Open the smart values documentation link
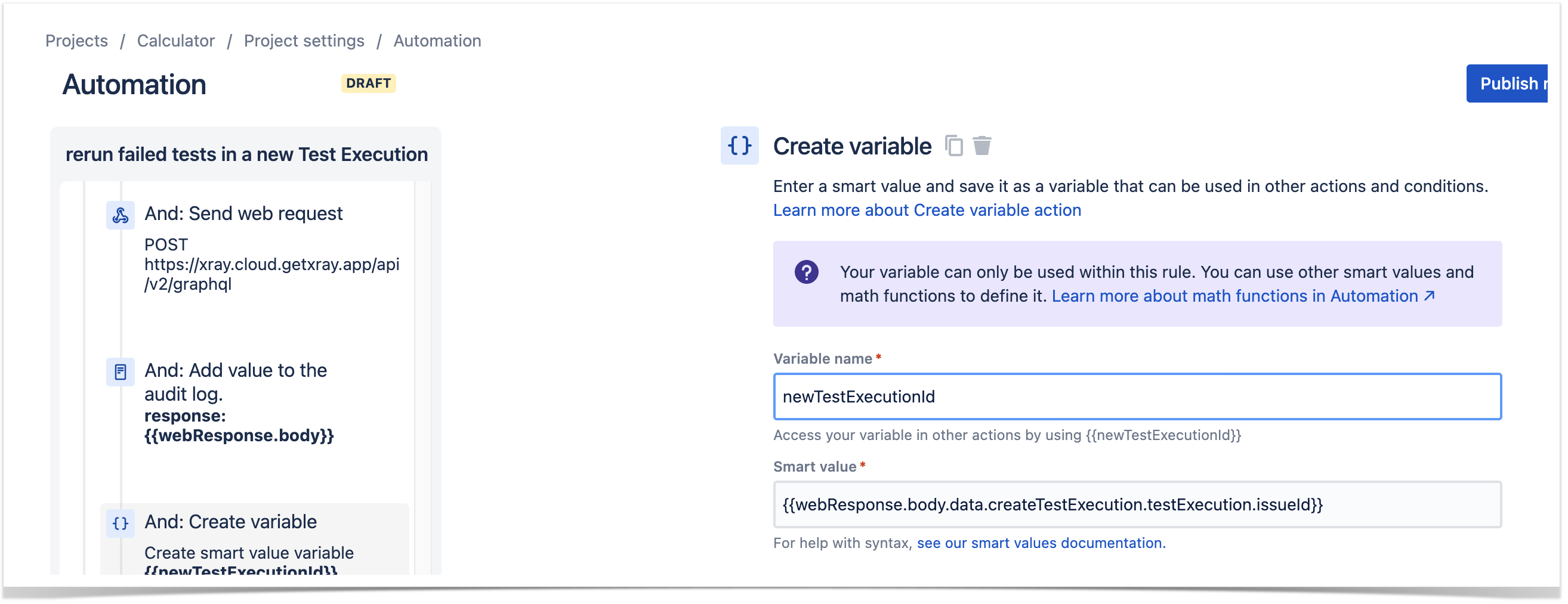 (x=1042, y=544)
